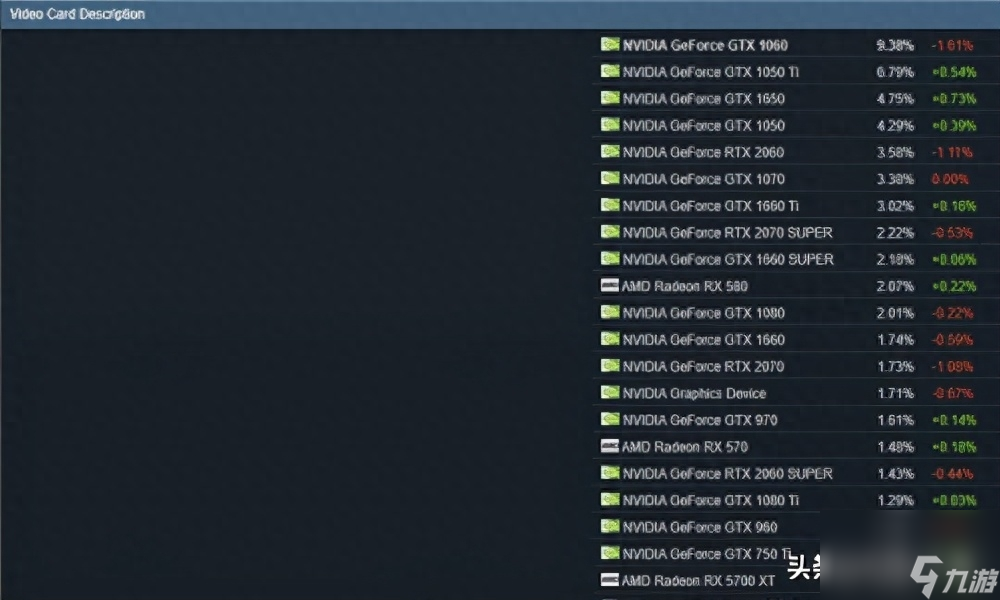1000x600 pixels.
Task: Select the 2.22% share for RTX 2070 SUPER
Action: (x=895, y=233)
